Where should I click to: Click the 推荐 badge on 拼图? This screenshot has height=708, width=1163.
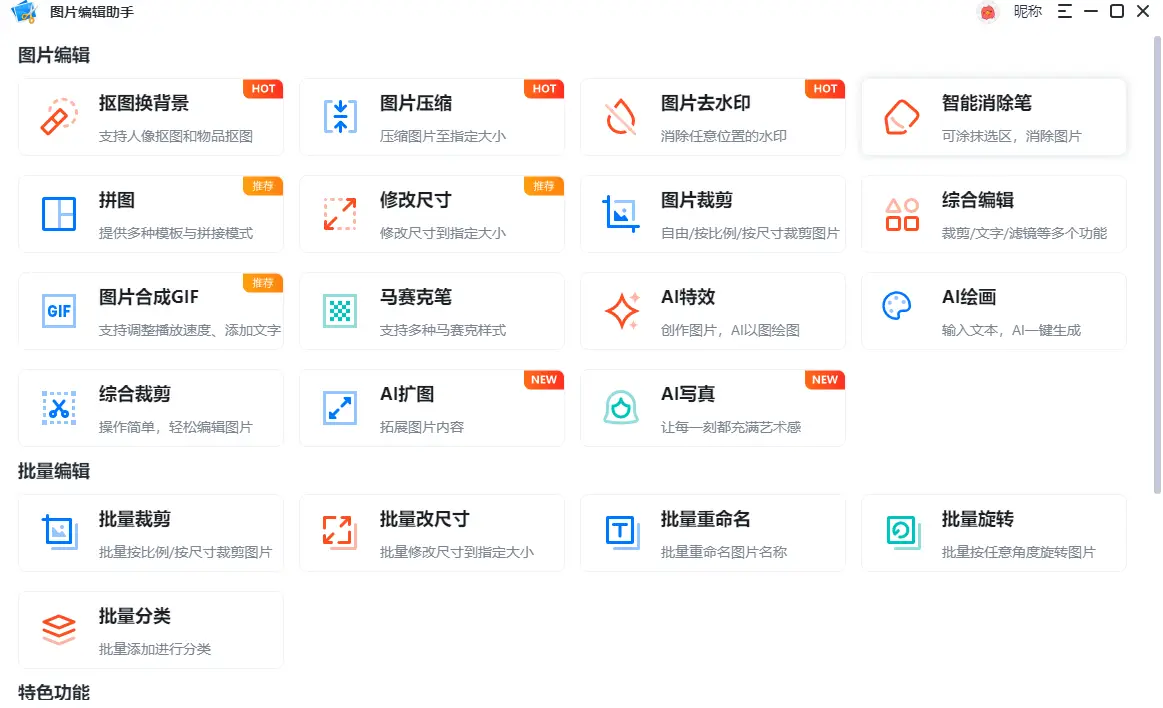click(263, 185)
